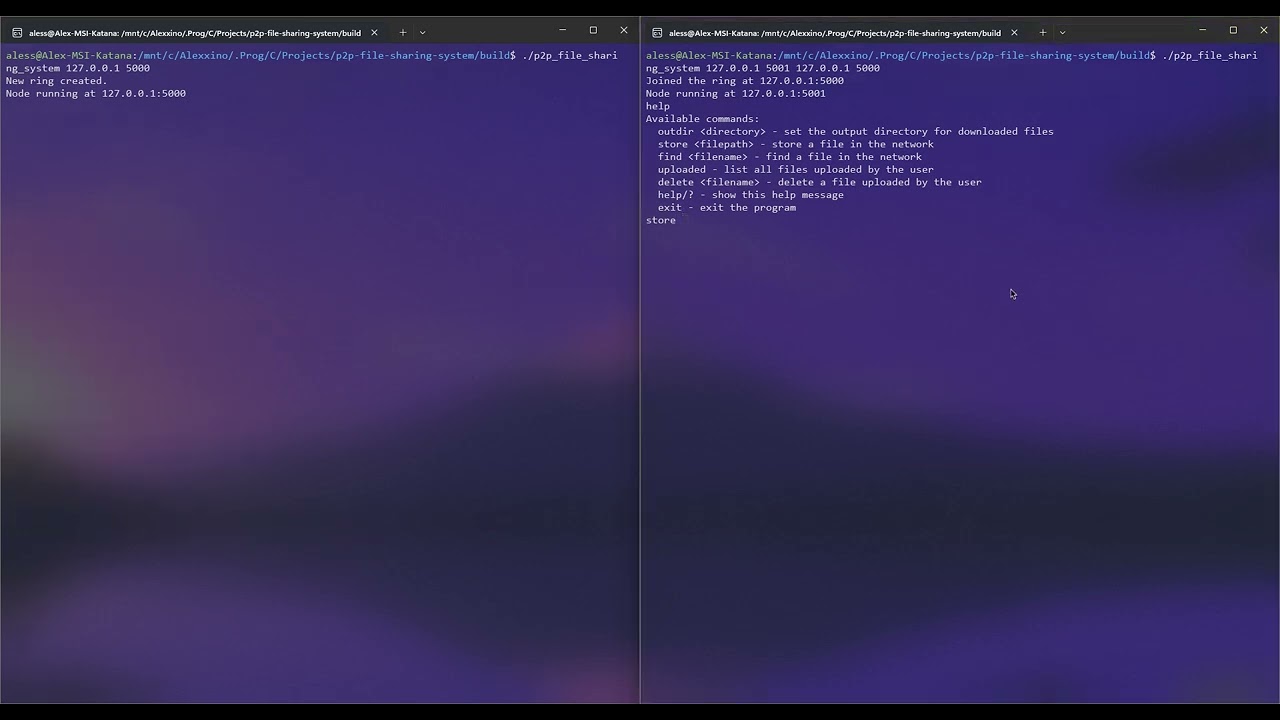This screenshot has width=1280, height=720.
Task: Expand the profile dropdown in the left terminal window
Action: (423, 33)
